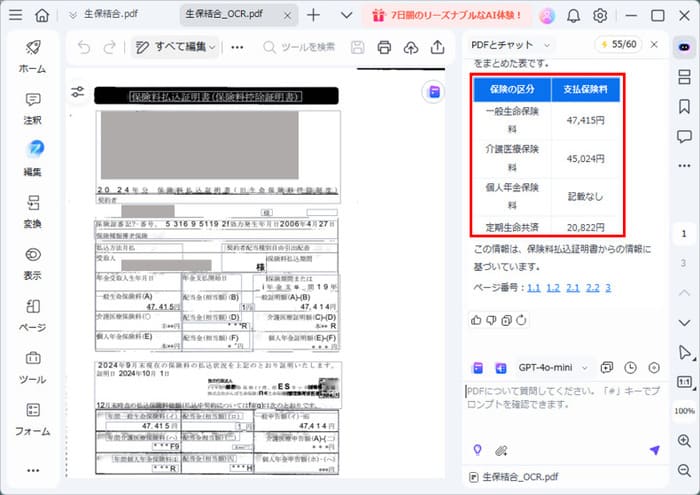Select 注釈 annotation tool in sidebar
The image size is (700, 495).
32,108
